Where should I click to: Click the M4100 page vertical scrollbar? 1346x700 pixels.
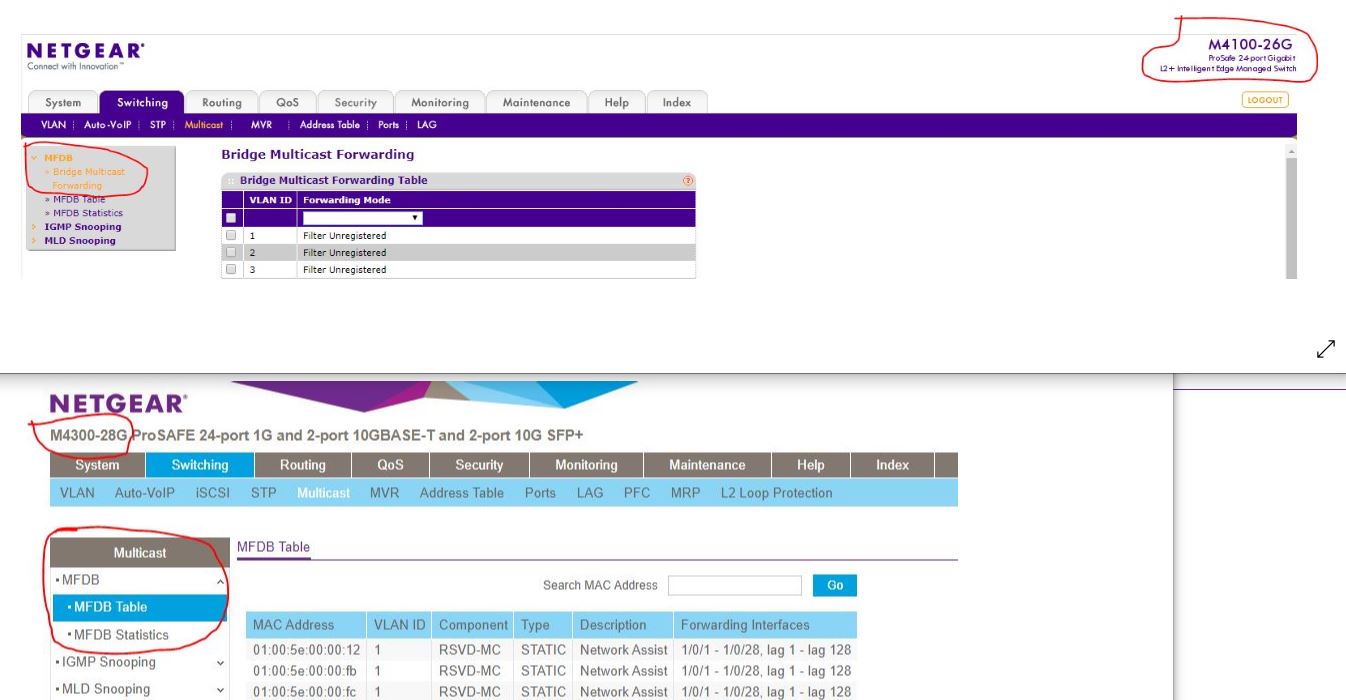1290,210
